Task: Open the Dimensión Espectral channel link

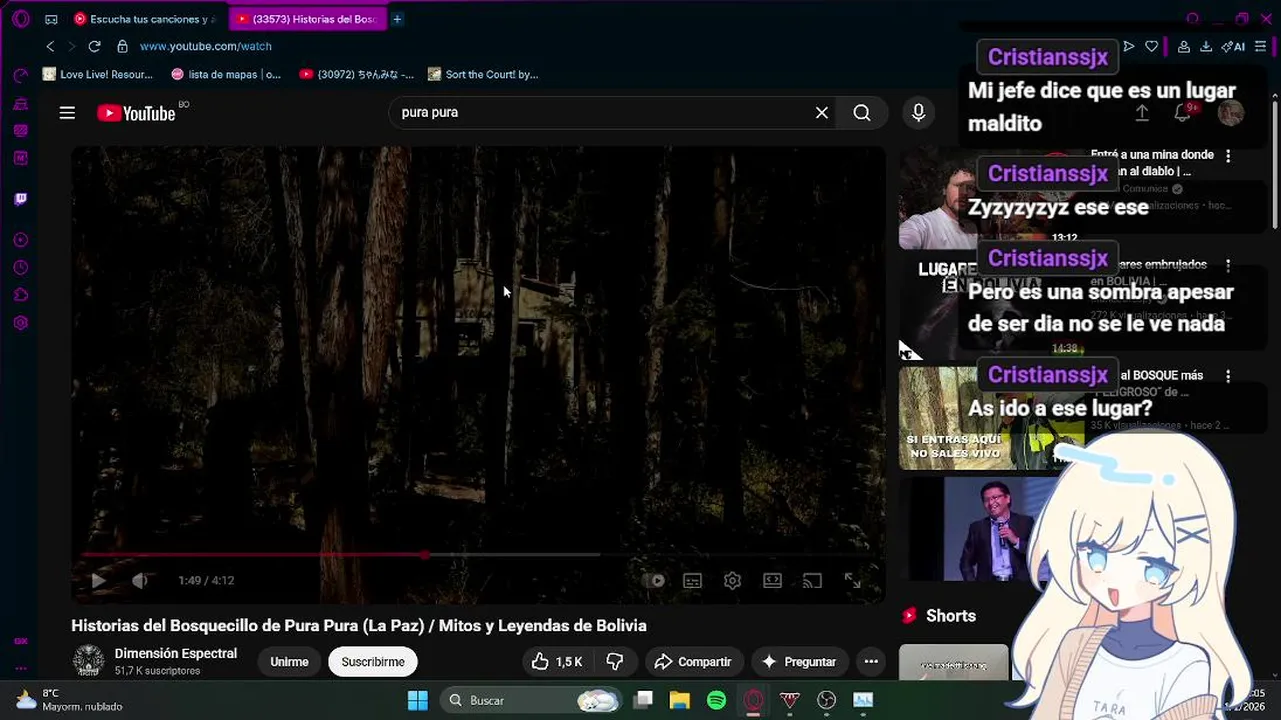Action: click(x=176, y=653)
